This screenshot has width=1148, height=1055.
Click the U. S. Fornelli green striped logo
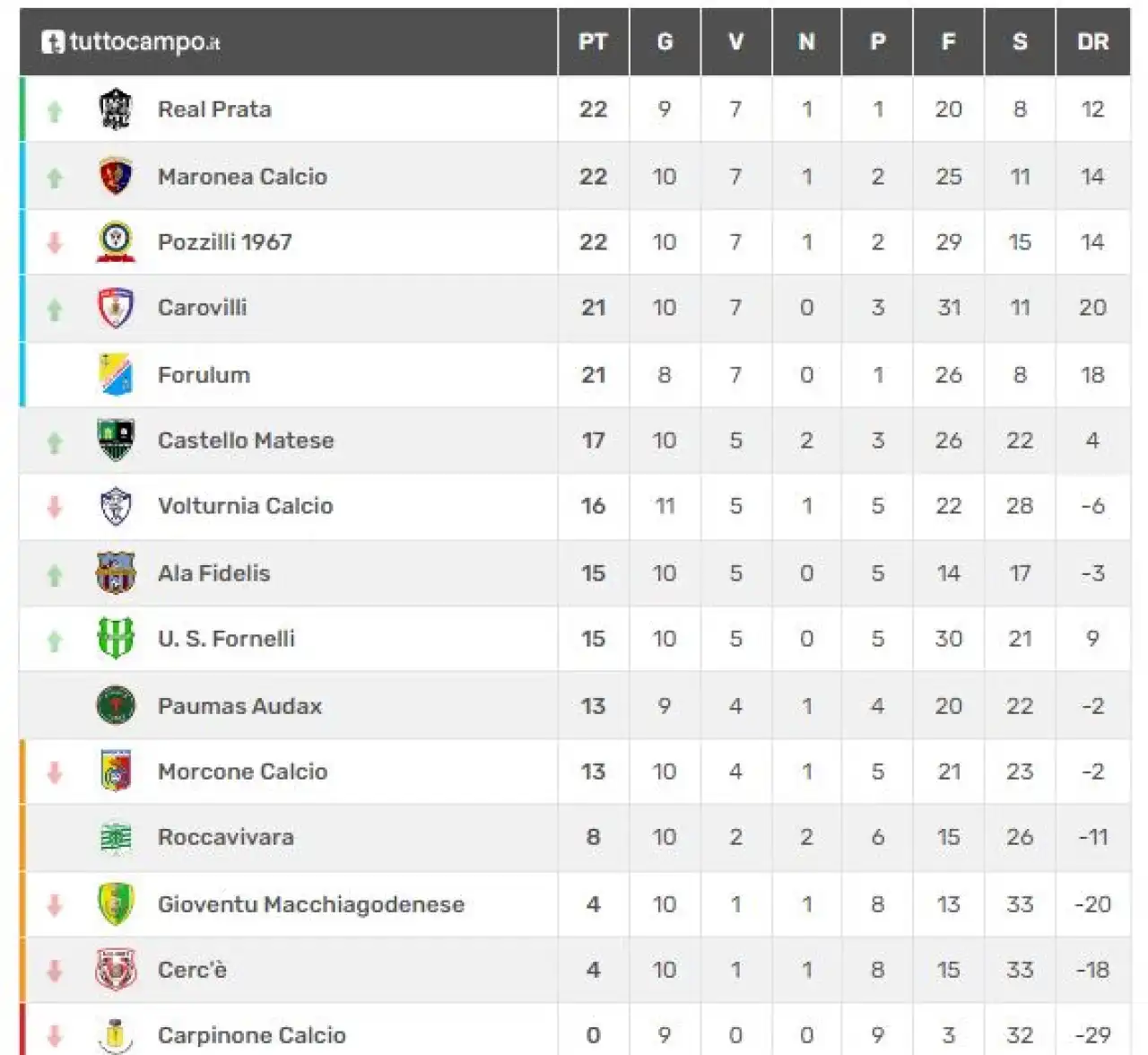pos(115,638)
